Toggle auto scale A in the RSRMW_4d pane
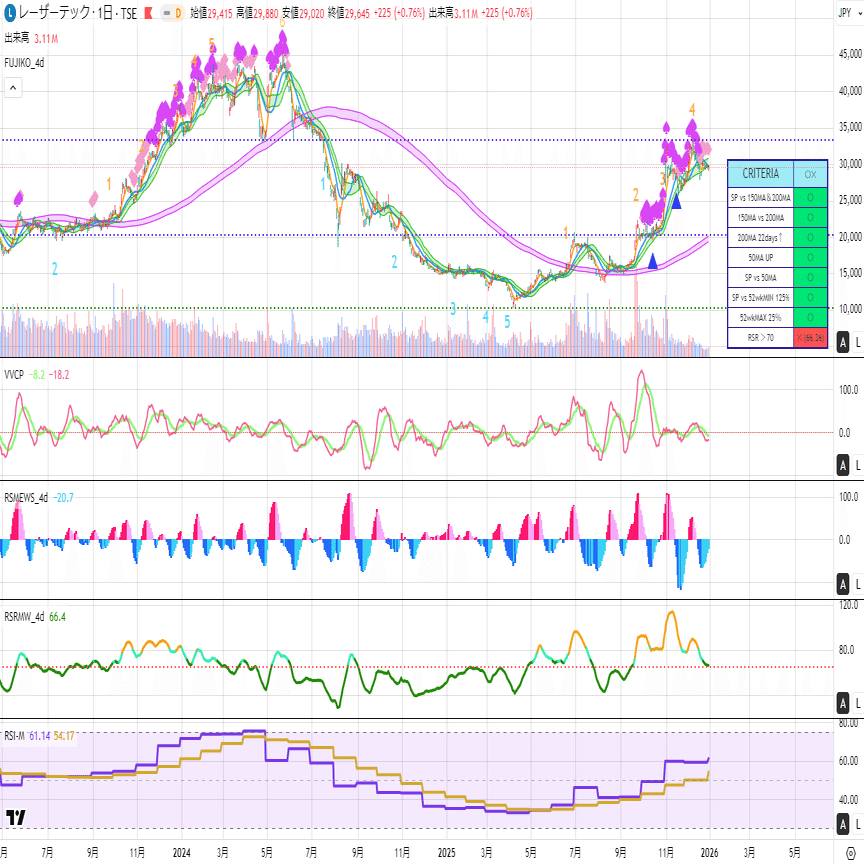 pos(843,703)
